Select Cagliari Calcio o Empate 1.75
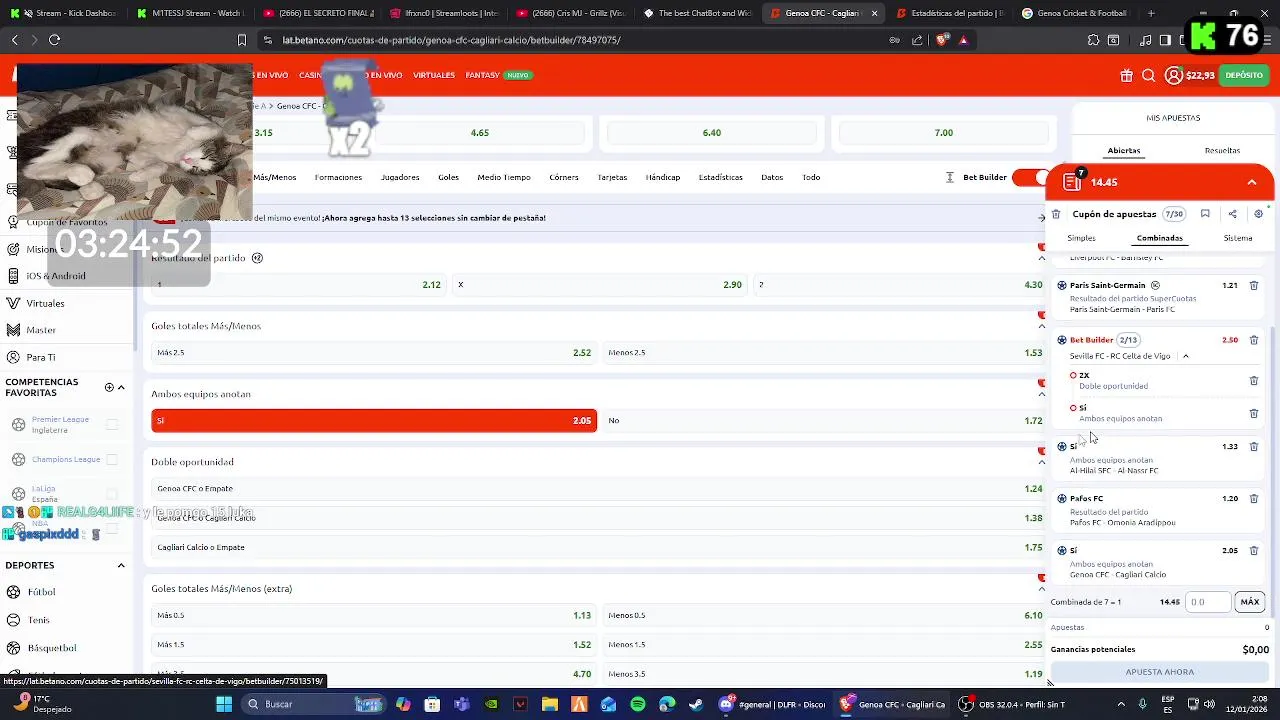This screenshot has height=720, width=1280. [x=597, y=547]
